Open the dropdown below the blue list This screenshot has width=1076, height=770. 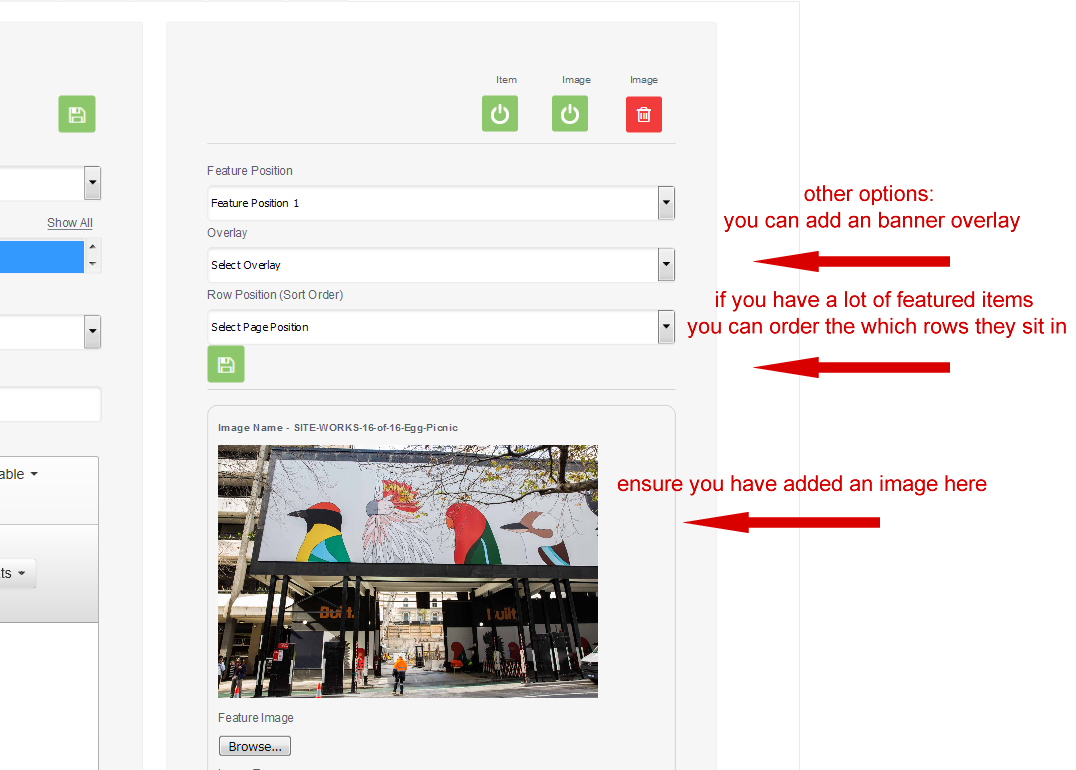[x=92, y=332]
